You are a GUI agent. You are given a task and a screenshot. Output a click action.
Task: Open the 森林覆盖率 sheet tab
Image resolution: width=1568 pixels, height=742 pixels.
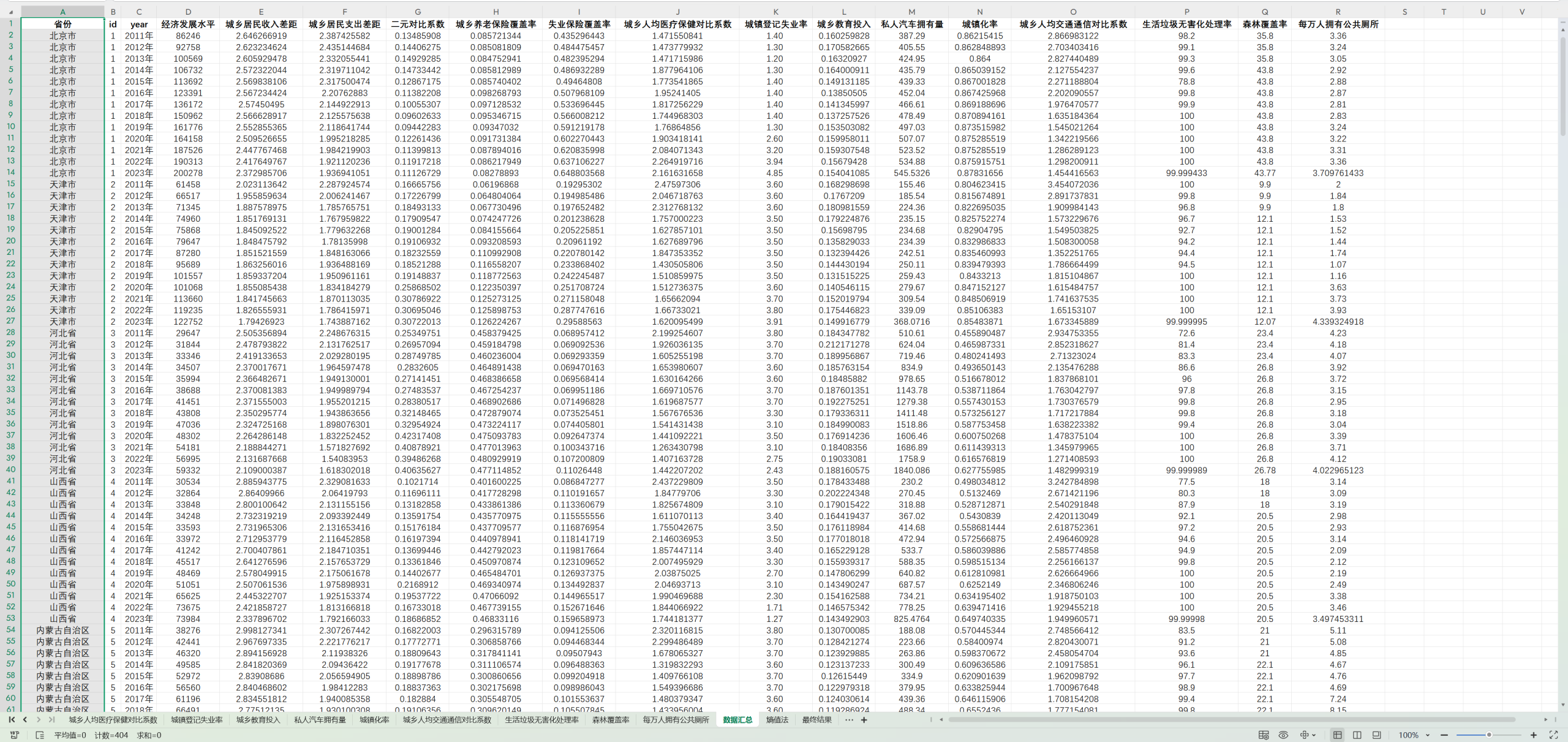(610, 720)
